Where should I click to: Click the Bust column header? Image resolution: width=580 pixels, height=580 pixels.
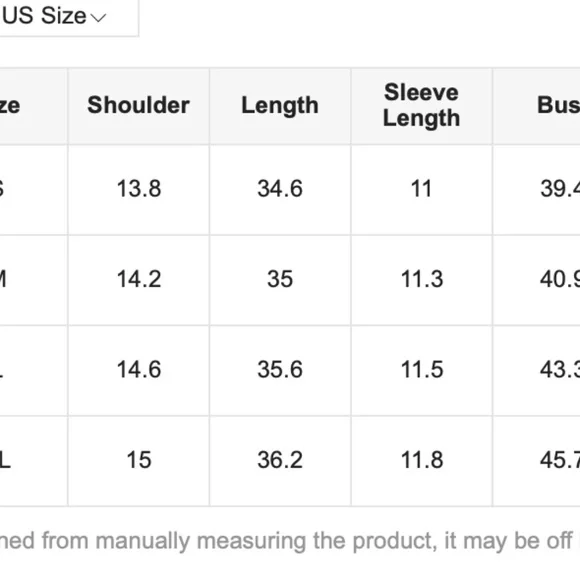559,105
